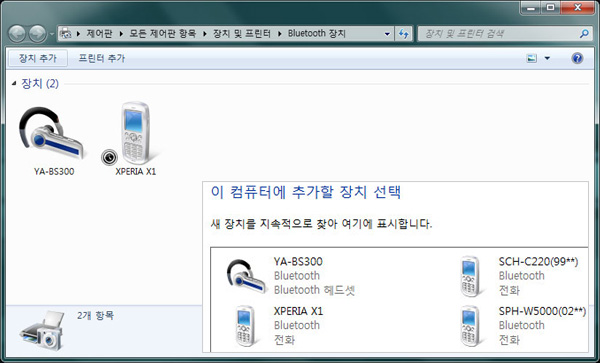Image resolution: width=600 pixels, height=363 pixels.
Task: Open the address bar history dropdown
Action: click(387, 34)
